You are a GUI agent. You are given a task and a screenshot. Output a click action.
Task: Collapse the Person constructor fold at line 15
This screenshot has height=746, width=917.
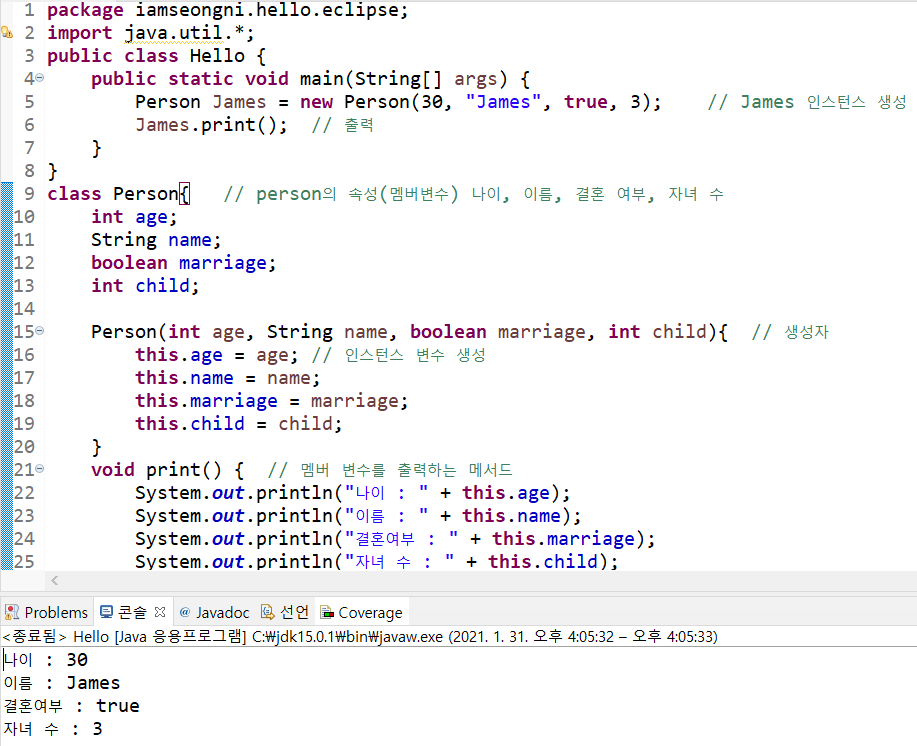(x=40, y=331)
